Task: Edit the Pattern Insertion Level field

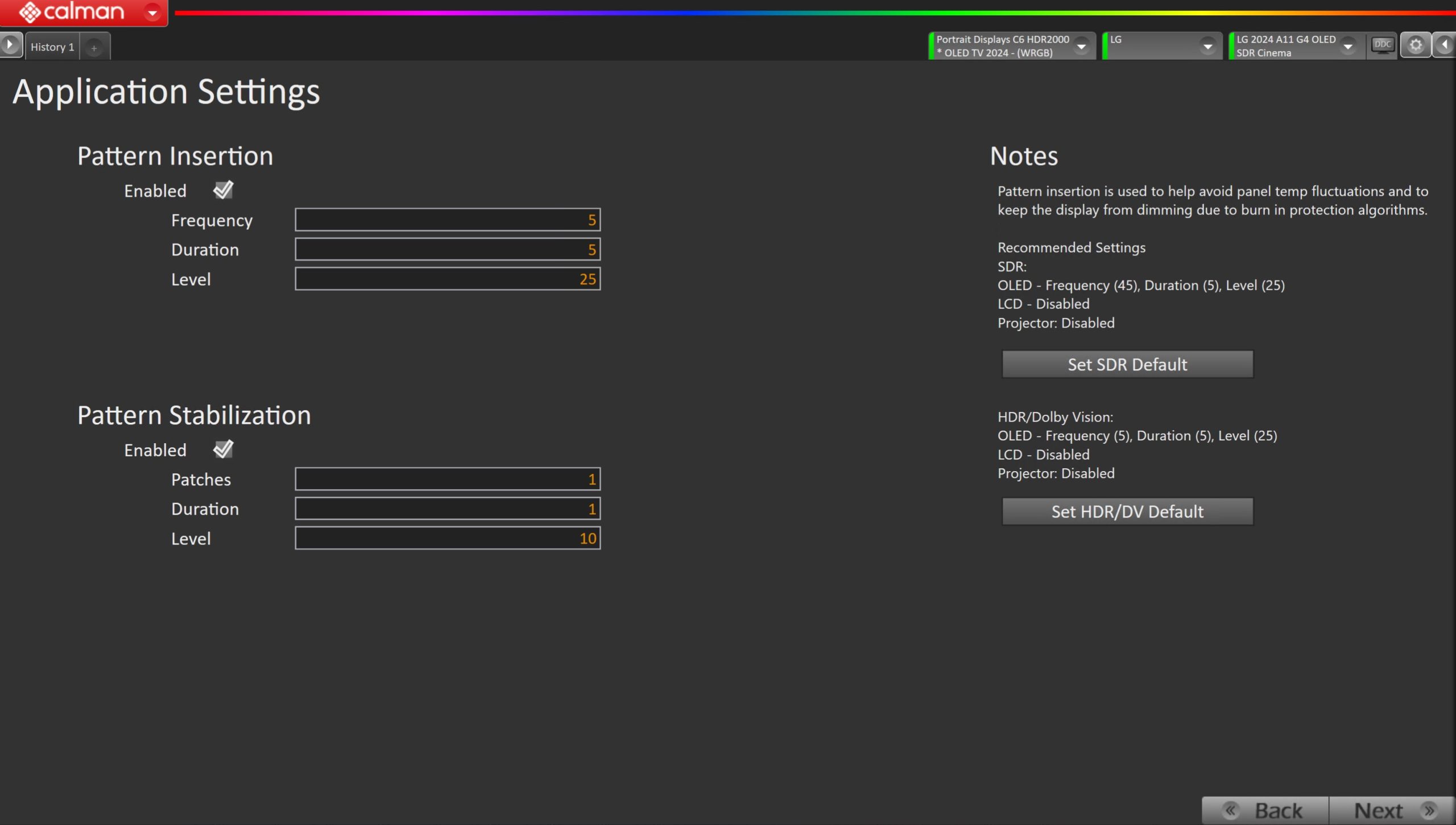Action: coord(448,279)
